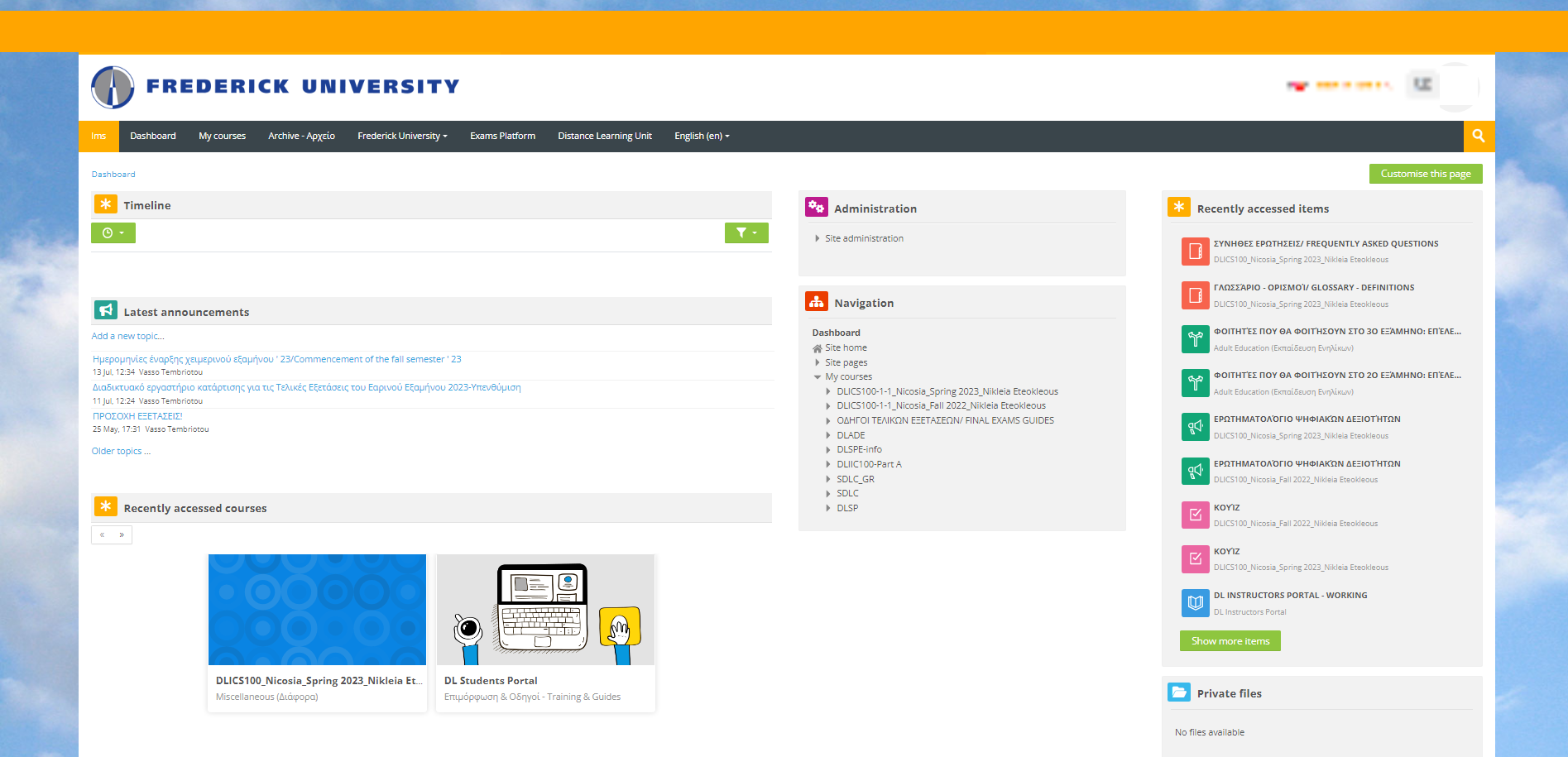Click Show more items button

coord(1230,641)
